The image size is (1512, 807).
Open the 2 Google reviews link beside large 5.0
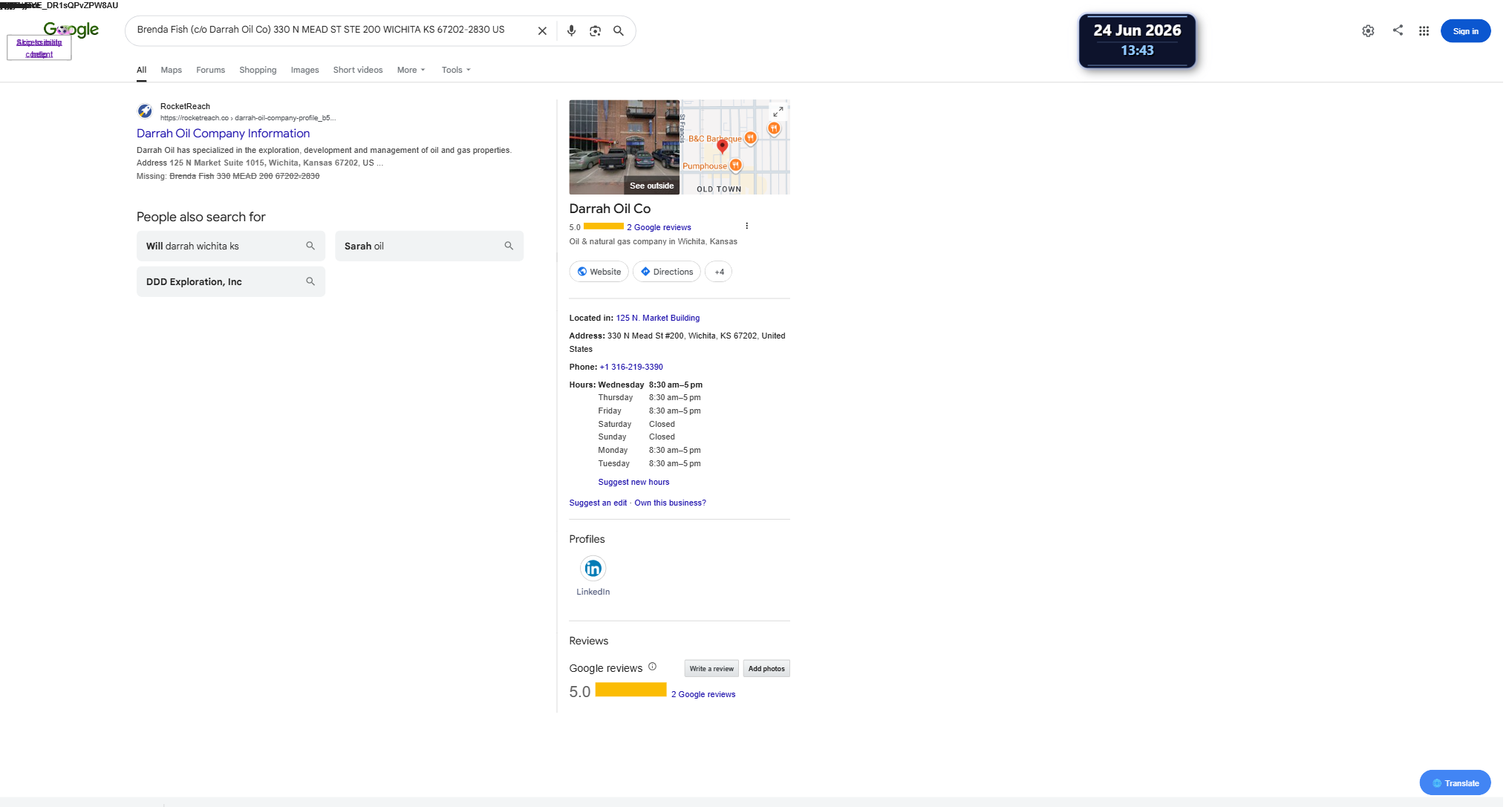[703, 694]
